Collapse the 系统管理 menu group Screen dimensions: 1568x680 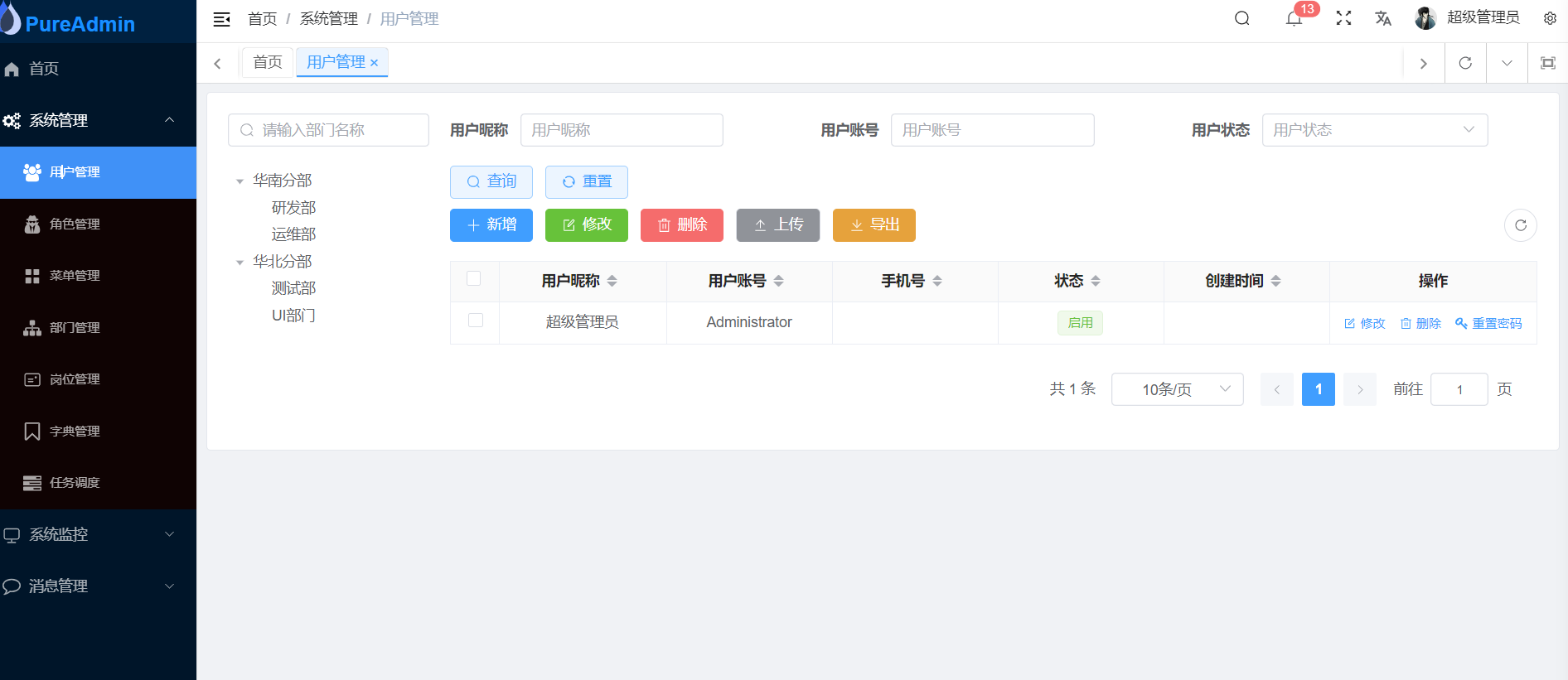tap(98, 120)
